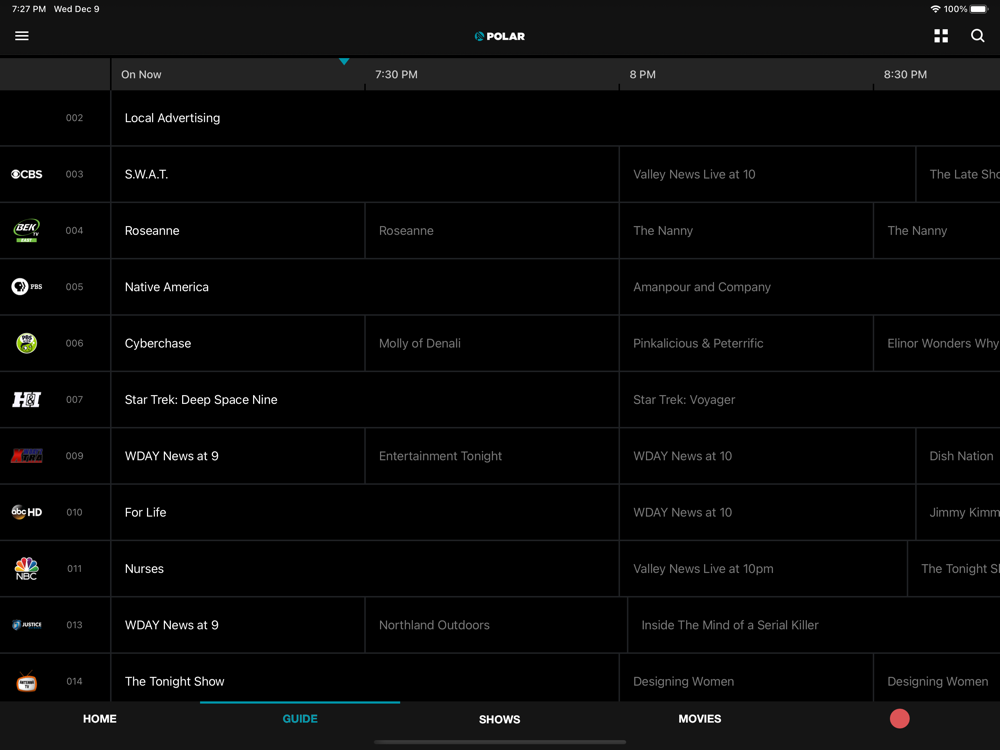Open Star Trek: Deep Space Nine
The image size is (1000, 750).
(x=365, y=399)
